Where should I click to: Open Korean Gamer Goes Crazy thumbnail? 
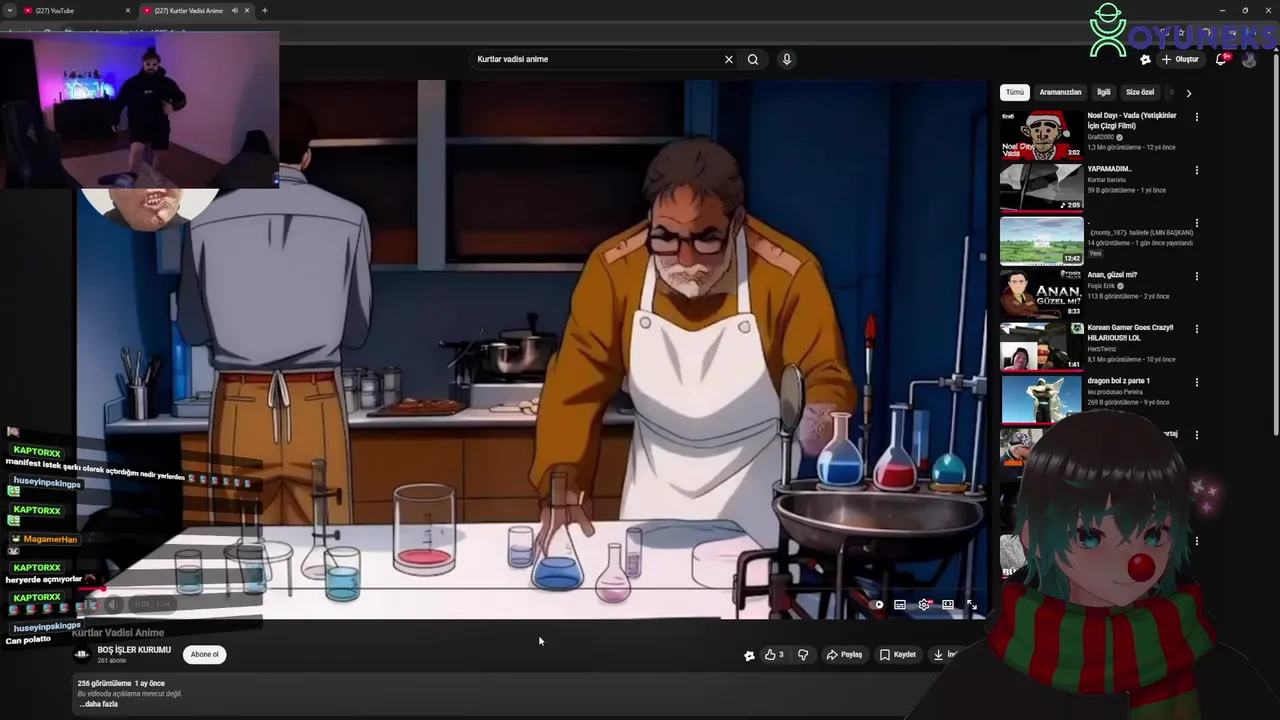pos(1041,347)
